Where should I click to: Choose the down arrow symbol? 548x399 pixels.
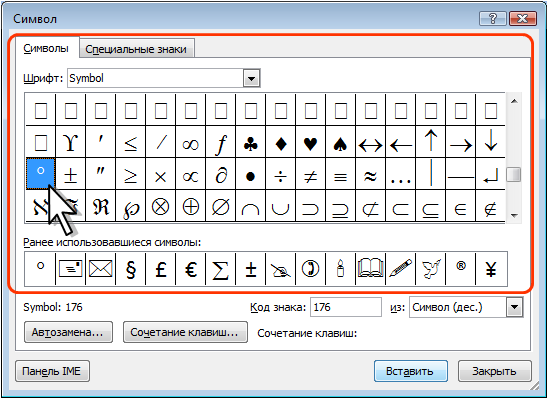pos(490,142)
